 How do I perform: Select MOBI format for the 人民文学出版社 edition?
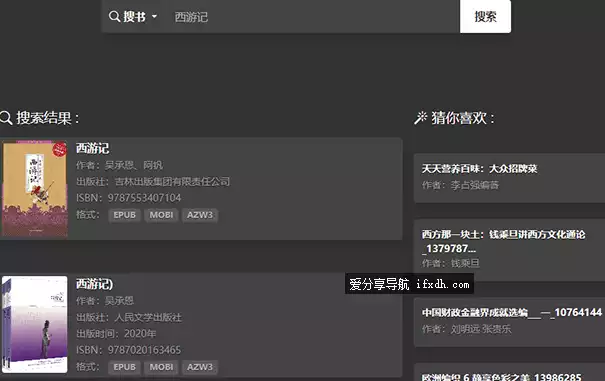click(x=161, y=367)
